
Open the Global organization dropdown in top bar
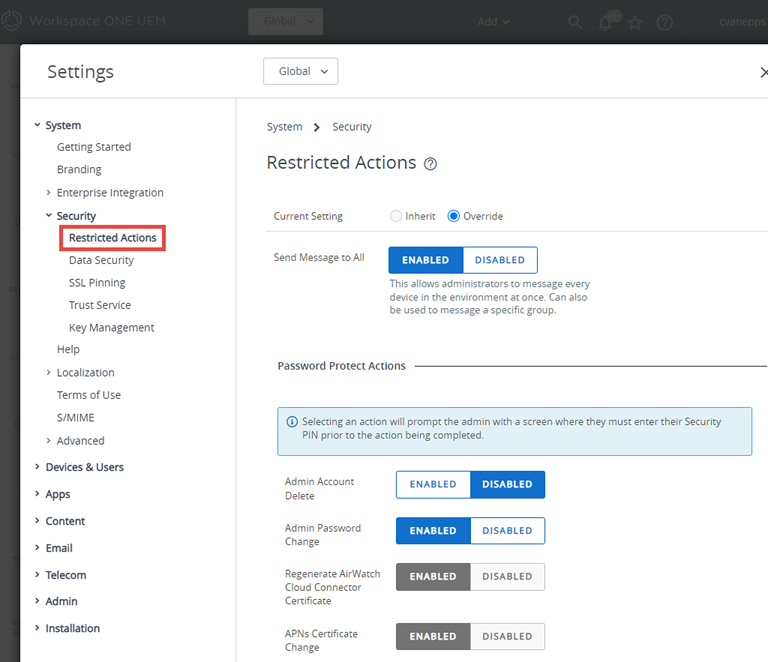[286, 22]
